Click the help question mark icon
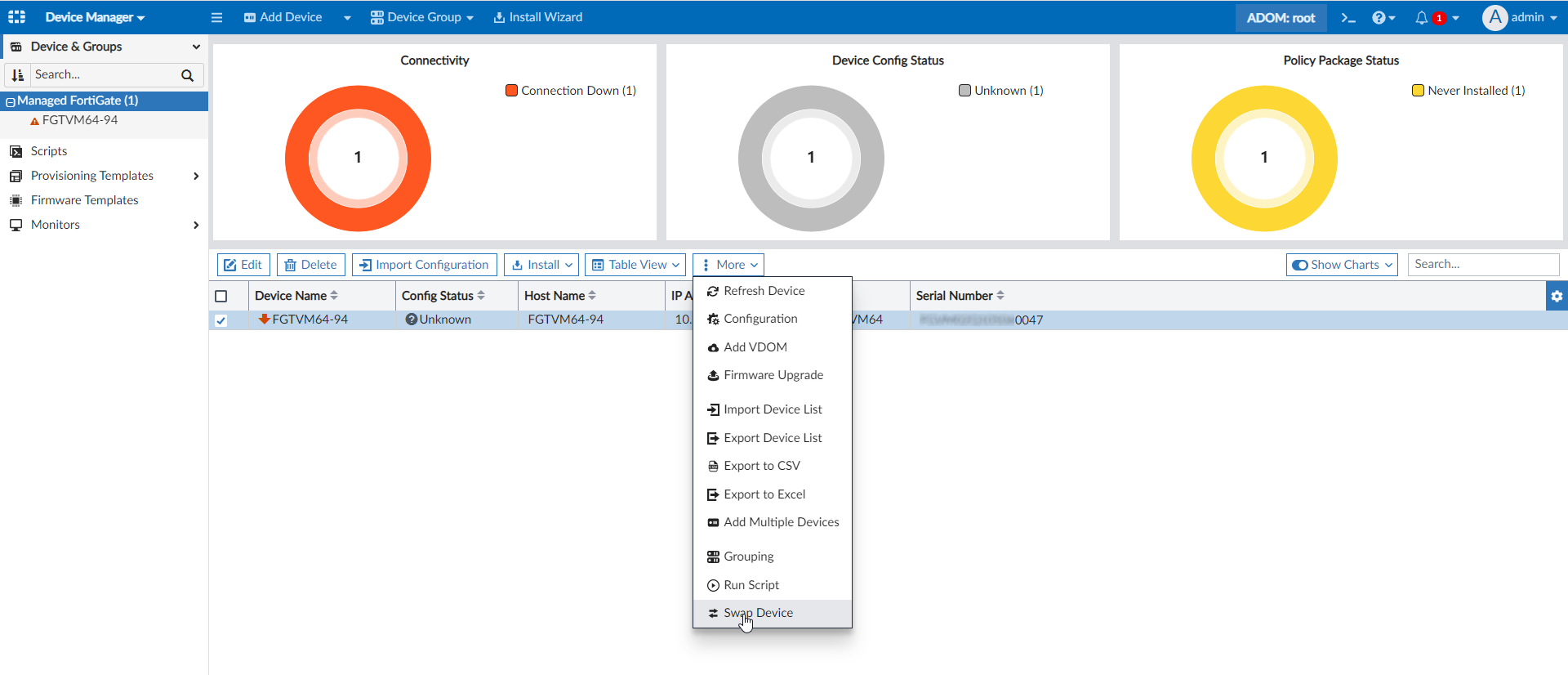 1379,18
